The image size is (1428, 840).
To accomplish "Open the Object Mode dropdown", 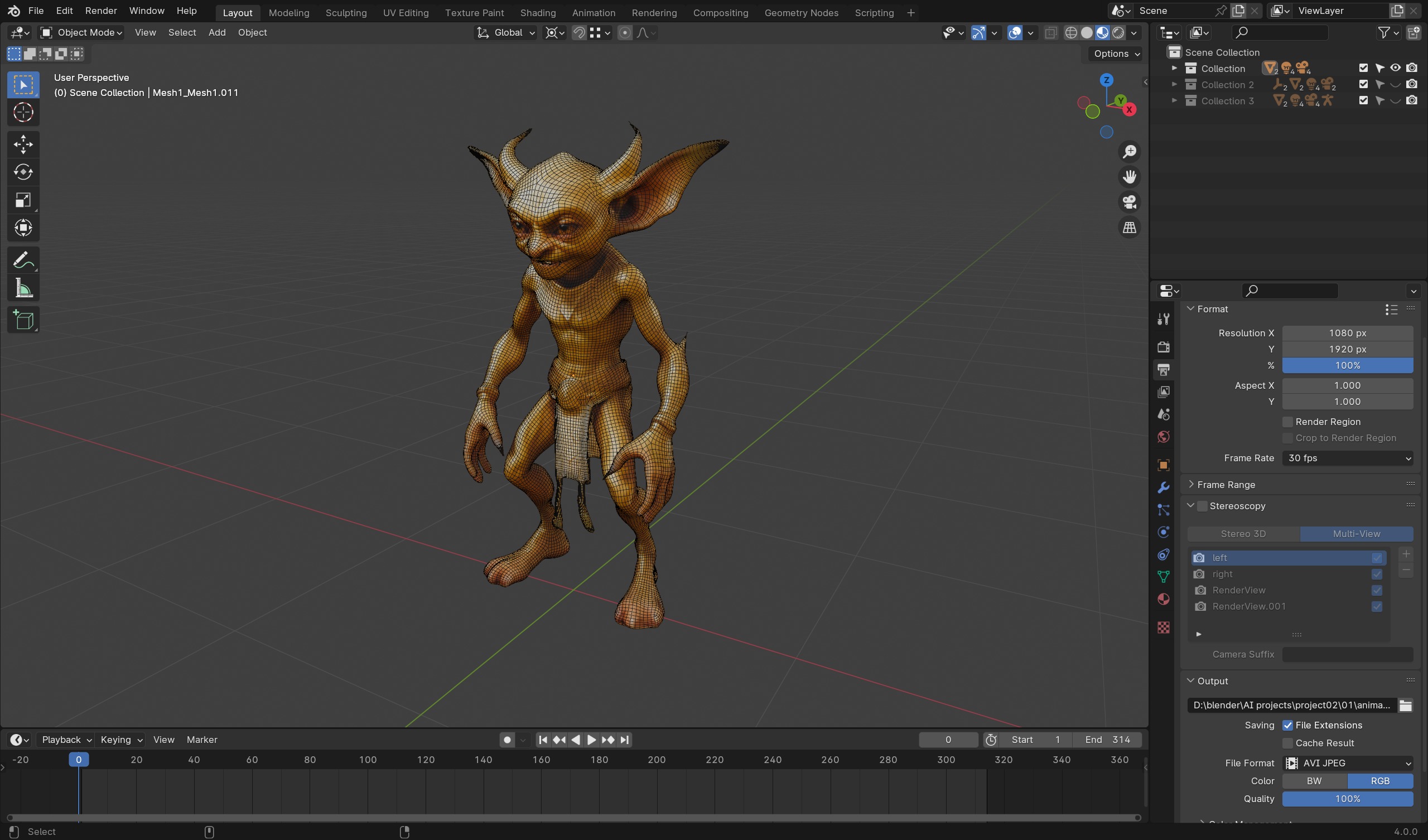I will [x=81, y=33].
